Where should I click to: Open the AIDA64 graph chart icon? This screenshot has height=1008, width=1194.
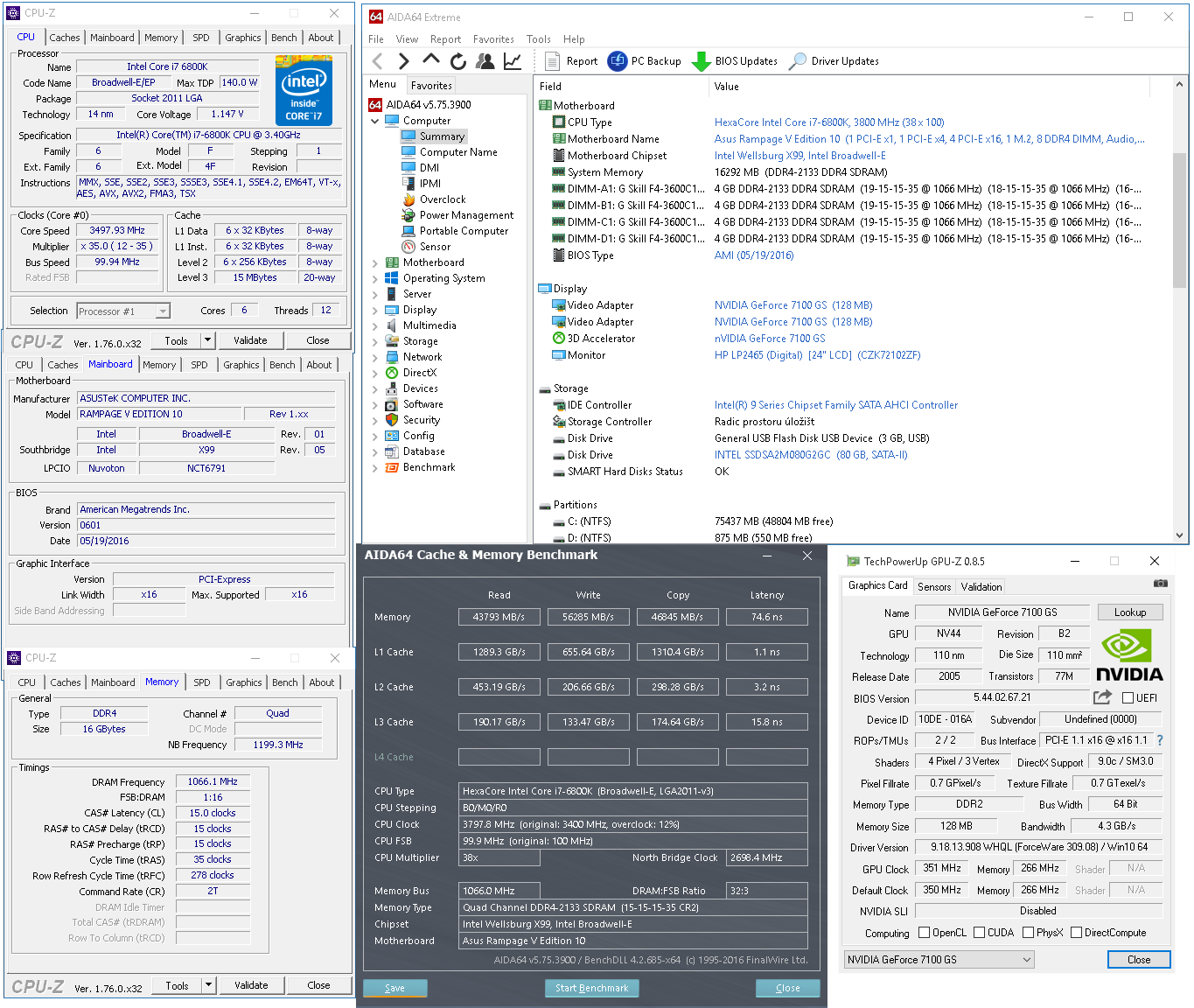pyautogui.click(x=513, y=61)
